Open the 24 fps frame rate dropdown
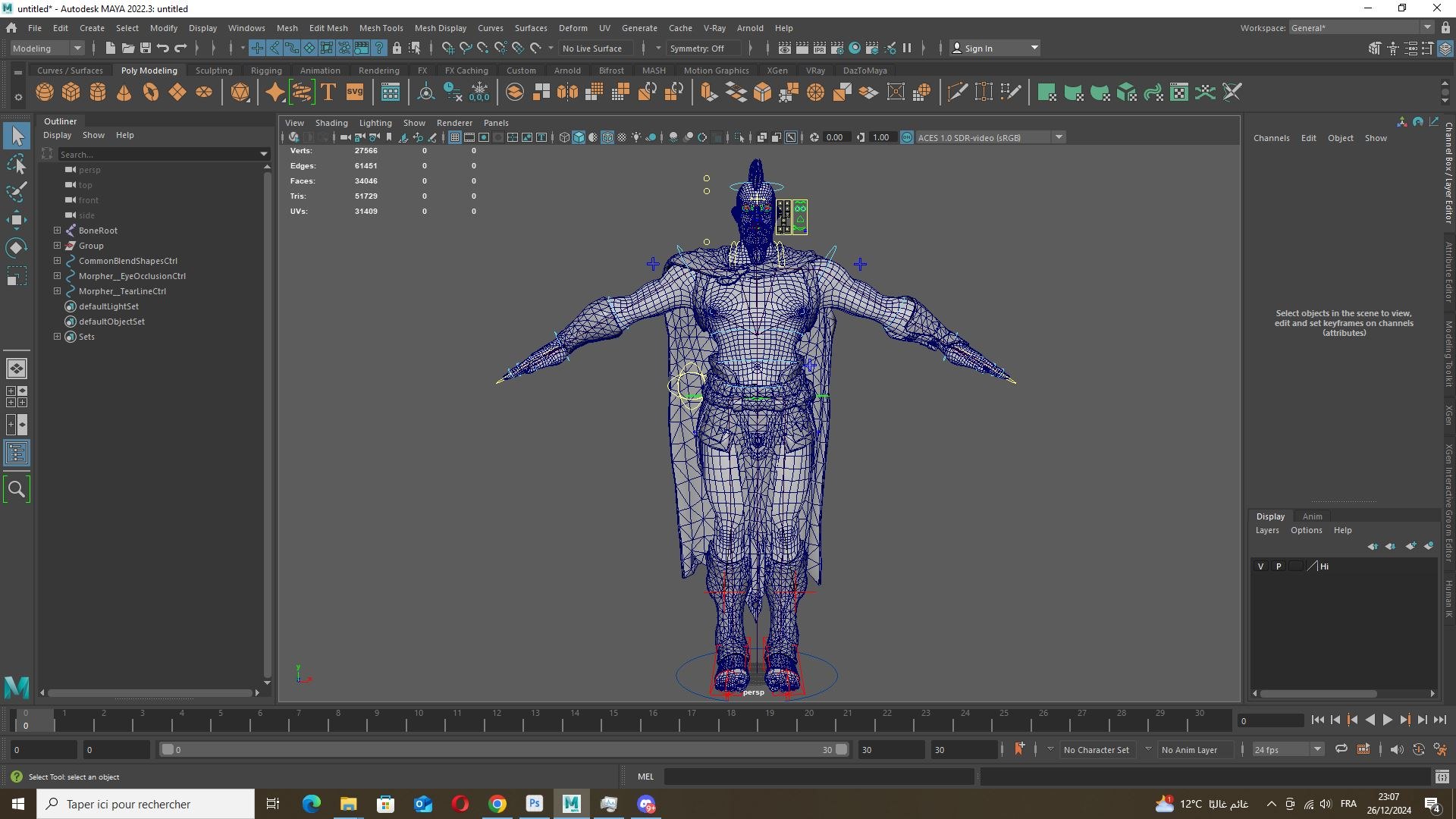Image resolution: width=1456 pixels, height=819 pixels. click(x=1287, y=749)
